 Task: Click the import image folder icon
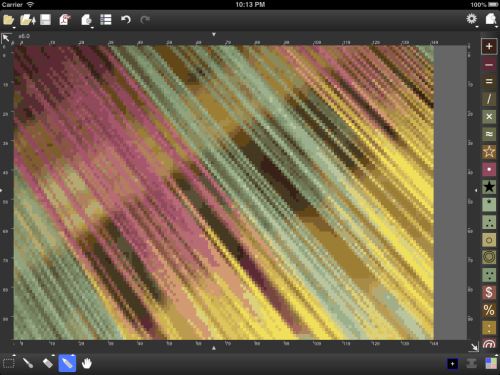click(x=28, y=20)
